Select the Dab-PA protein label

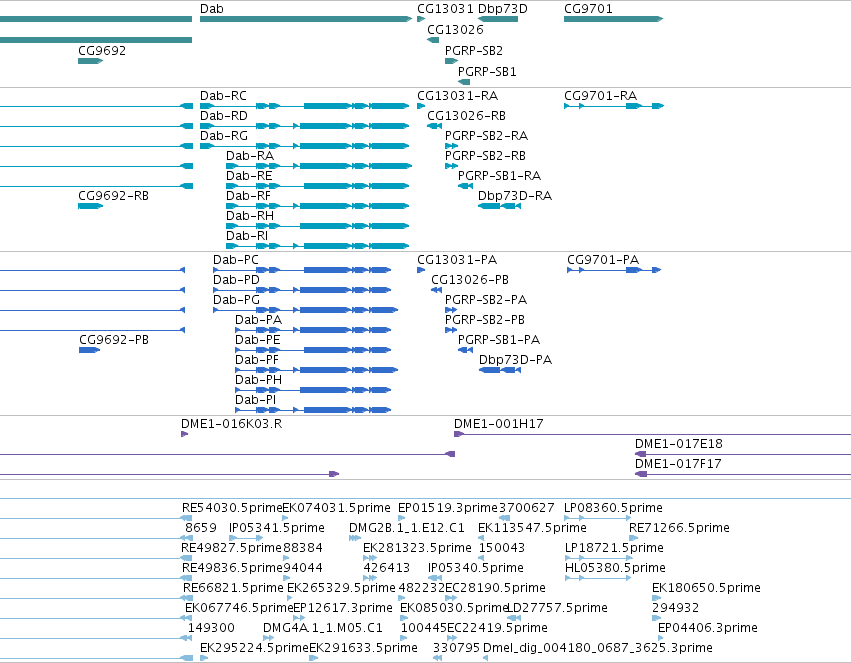click(x=258, y=320)
